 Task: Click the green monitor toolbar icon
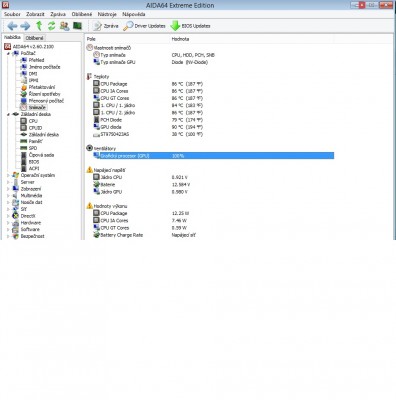(x=77, y=26)
